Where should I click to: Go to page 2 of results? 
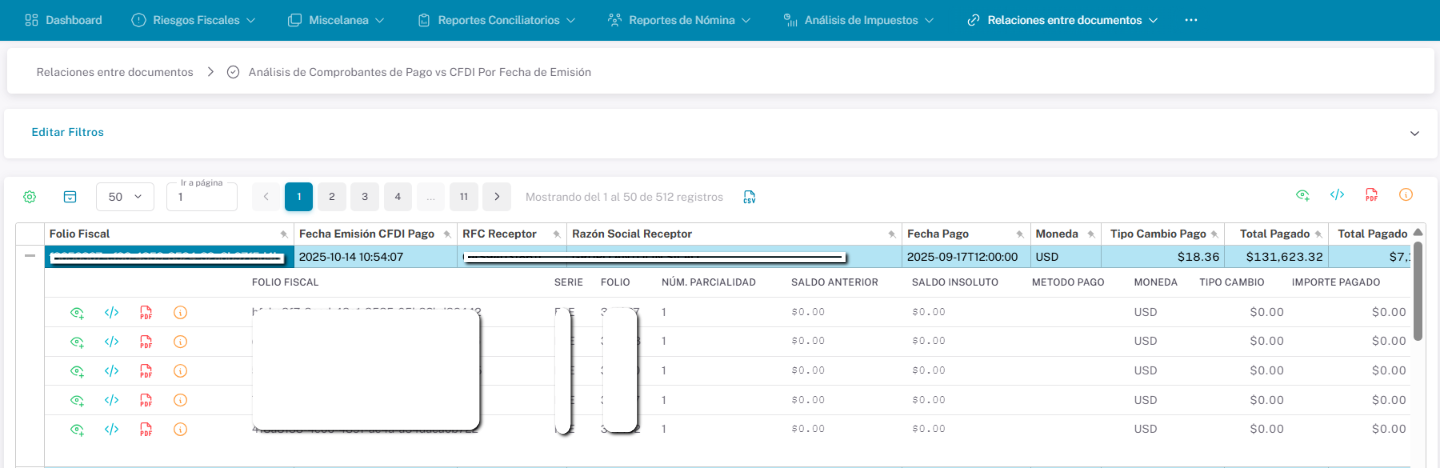coord(331,197)
